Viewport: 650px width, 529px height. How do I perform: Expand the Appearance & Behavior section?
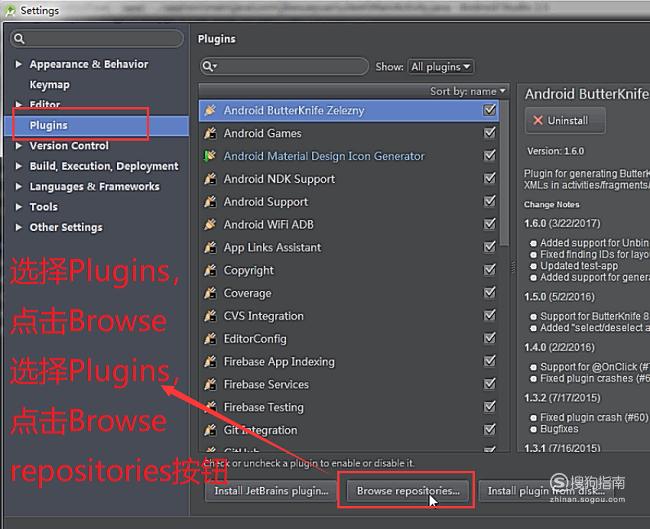[x=18, y=64]
